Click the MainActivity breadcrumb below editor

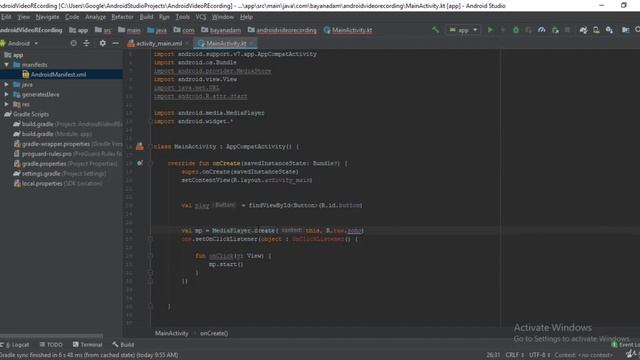(171, 333)
